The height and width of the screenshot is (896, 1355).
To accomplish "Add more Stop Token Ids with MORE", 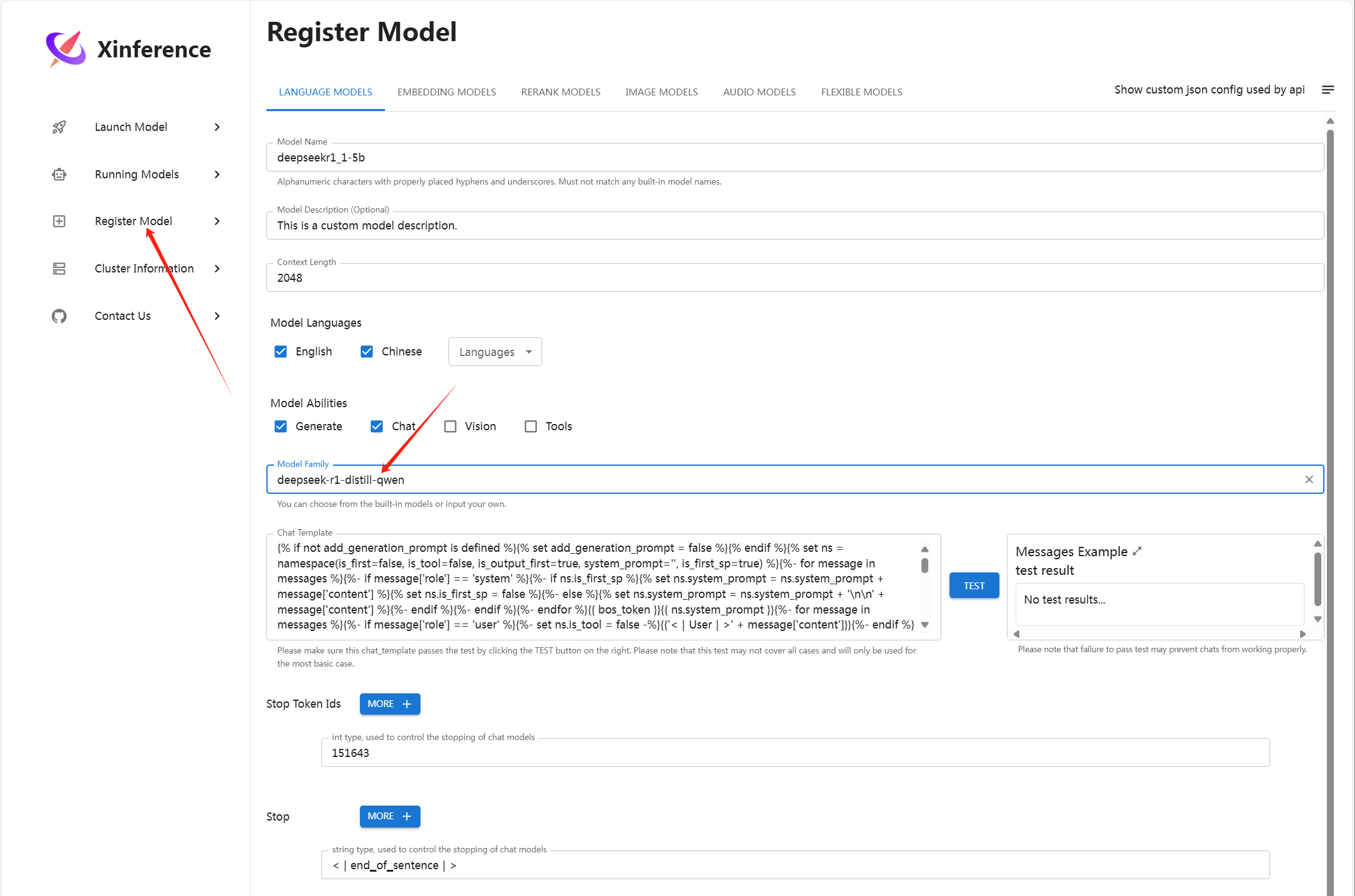I will [390, 704].
